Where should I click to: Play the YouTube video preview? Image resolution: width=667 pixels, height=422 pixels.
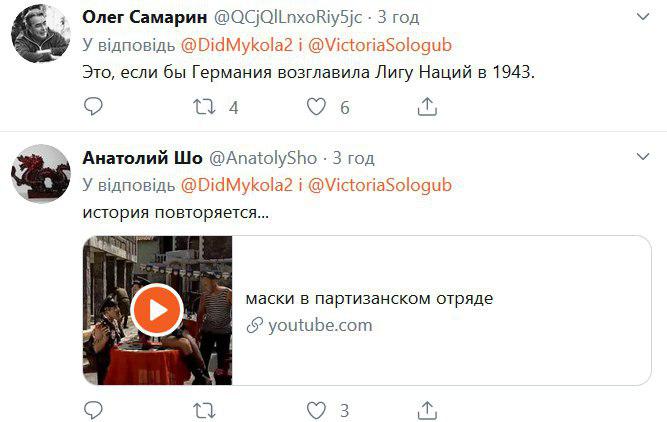(x=157, y=310)
